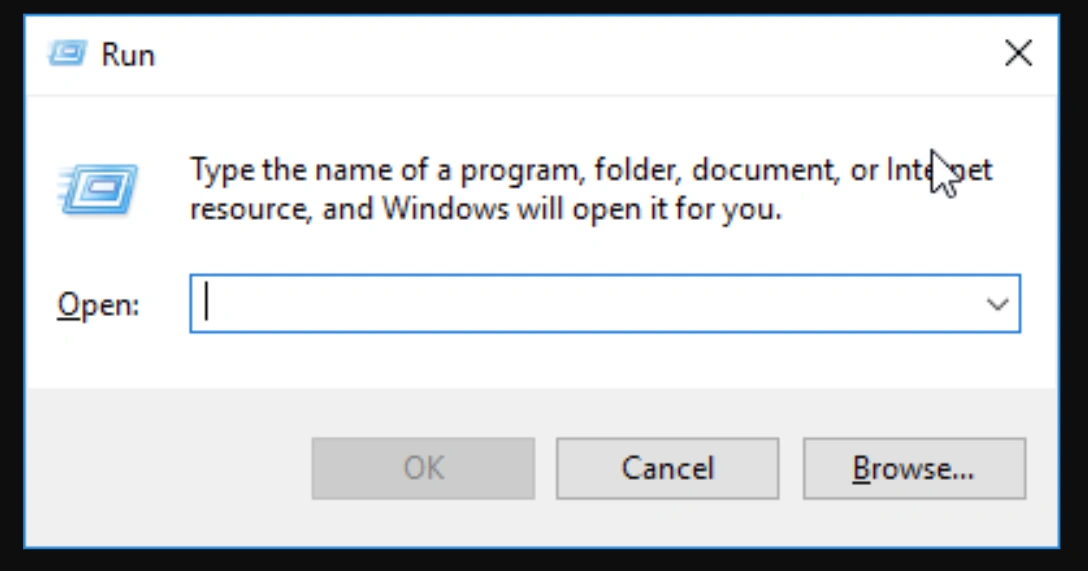Click the word "program" in the description
The image size is (1088, 571).
(x=519, y=171)
